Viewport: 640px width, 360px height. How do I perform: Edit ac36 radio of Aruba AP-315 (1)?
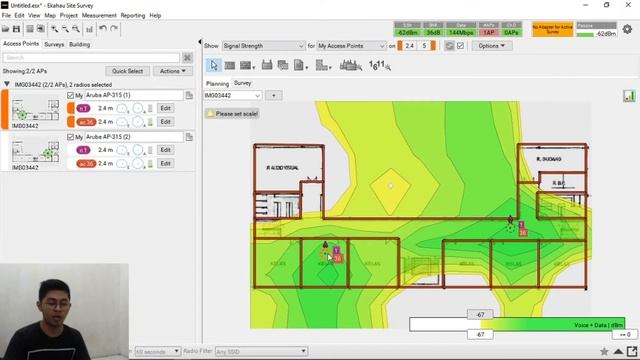165,122
